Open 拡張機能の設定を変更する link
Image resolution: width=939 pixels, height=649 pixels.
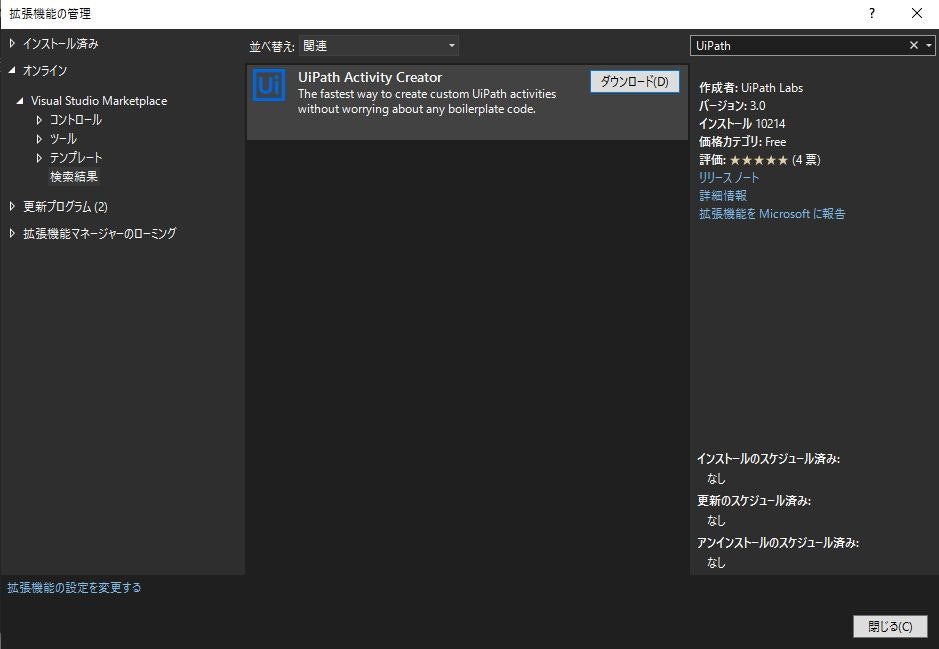click(74, 587)
